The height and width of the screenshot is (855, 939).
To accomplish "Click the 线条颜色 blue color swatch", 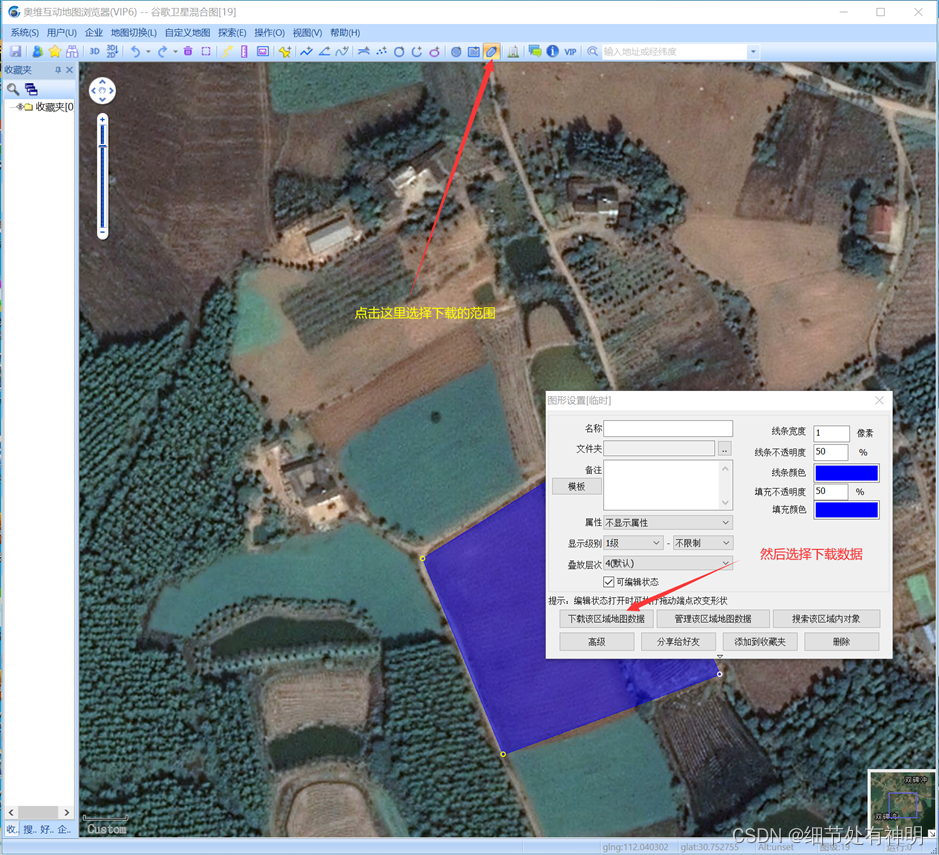I will [x=846, y=473].
